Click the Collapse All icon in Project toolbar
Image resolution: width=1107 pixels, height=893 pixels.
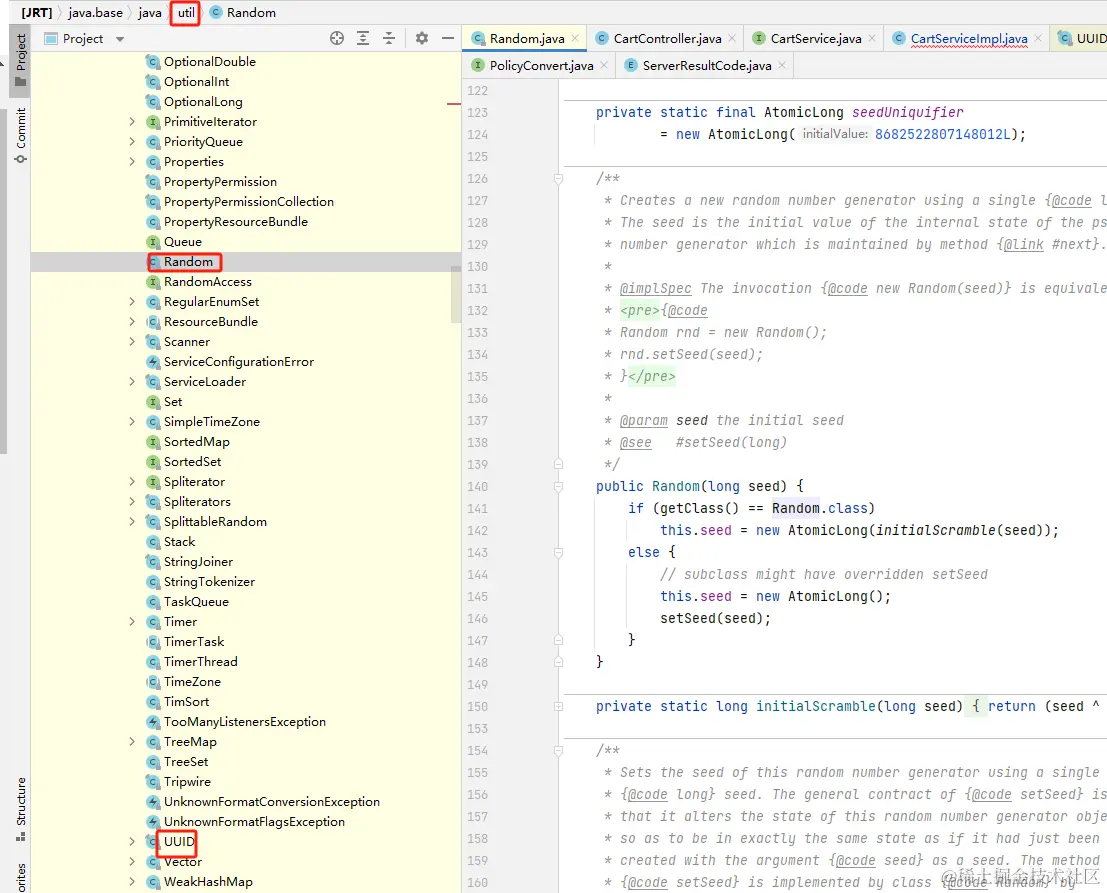(389, 39)
